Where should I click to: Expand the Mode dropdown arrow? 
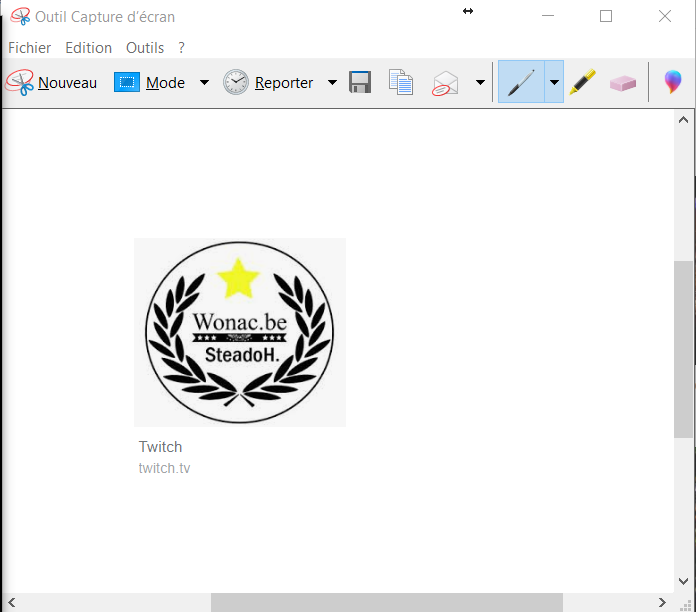pyautogui.click(x=204, y=83)
